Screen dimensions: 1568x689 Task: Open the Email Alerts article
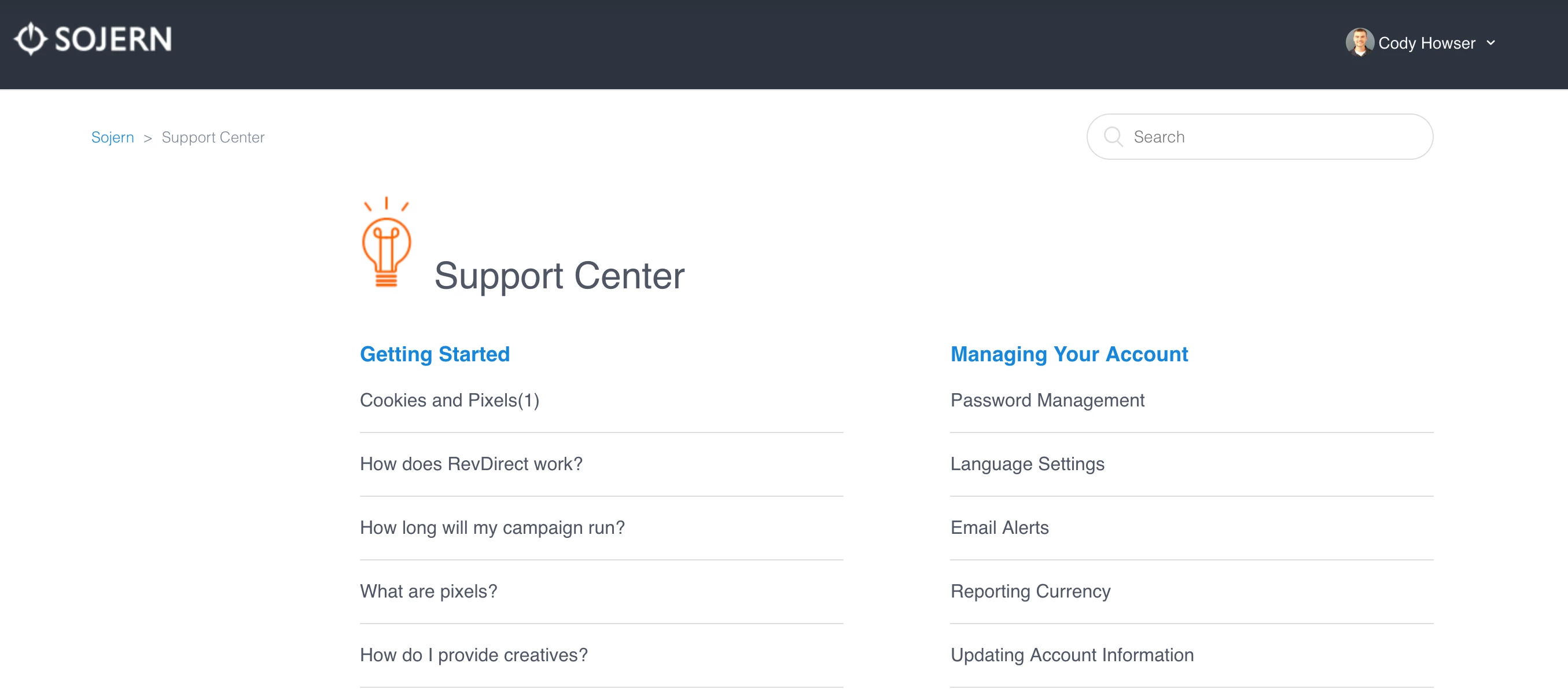coord(999,527)
